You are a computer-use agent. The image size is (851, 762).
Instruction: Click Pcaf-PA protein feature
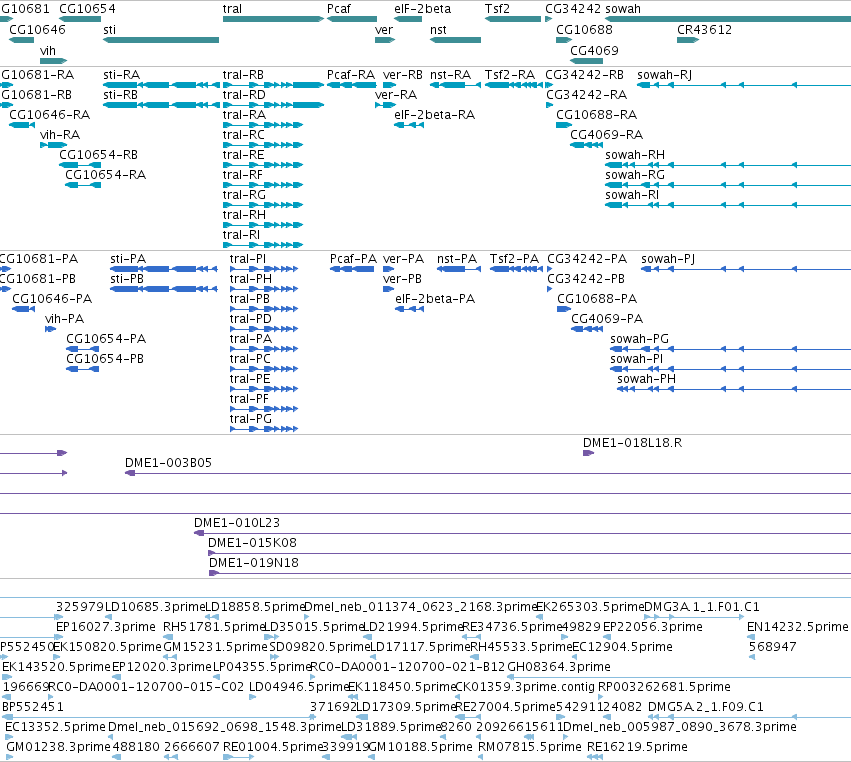[x=352, y=269]
